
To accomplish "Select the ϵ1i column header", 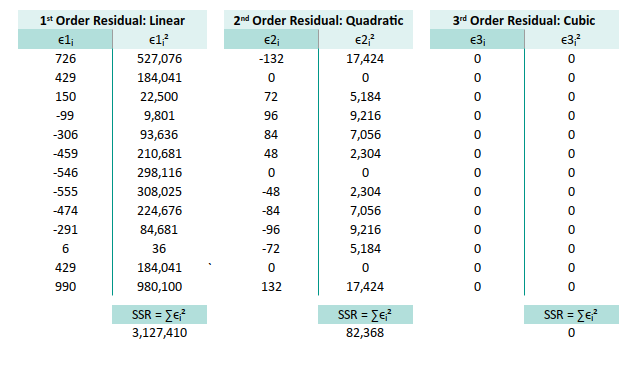I will click(65, 40).
